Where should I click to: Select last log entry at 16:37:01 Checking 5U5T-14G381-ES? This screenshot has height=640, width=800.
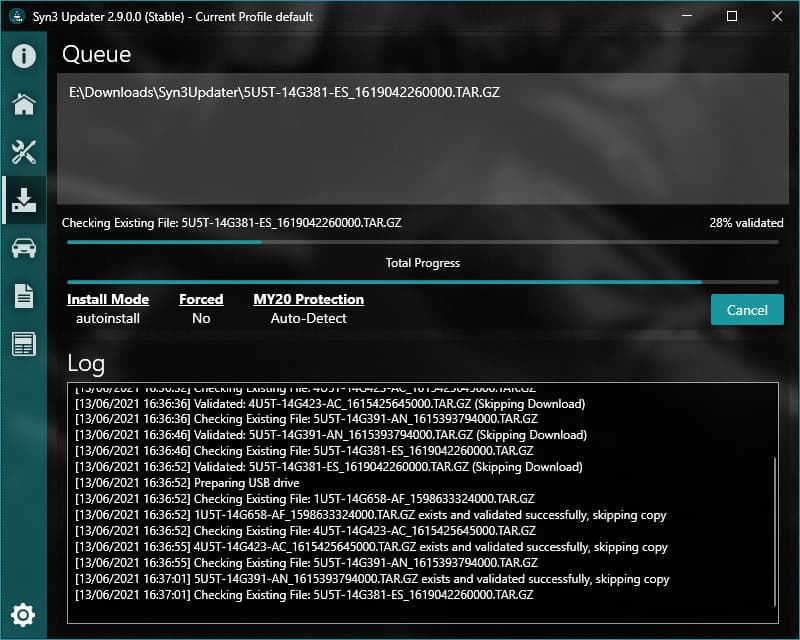[x=304, y=595]
